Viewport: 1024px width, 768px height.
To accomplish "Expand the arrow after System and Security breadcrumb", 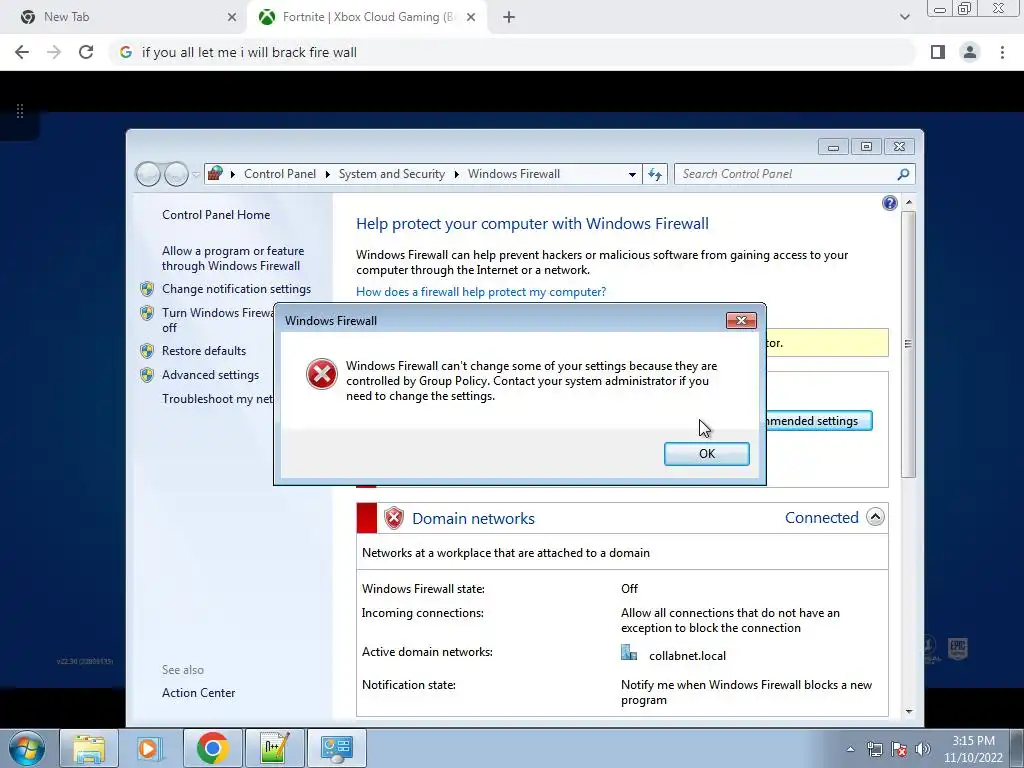I will tap(456, 174).
